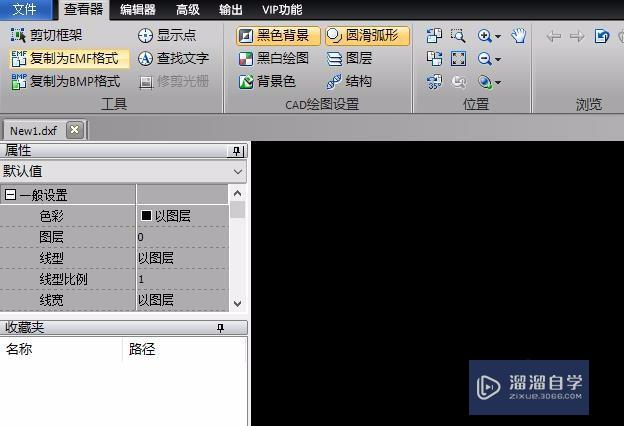Open the zoom in dropdown arrow
The height and width of the screenshot is (426, 624).
point(498,37)
